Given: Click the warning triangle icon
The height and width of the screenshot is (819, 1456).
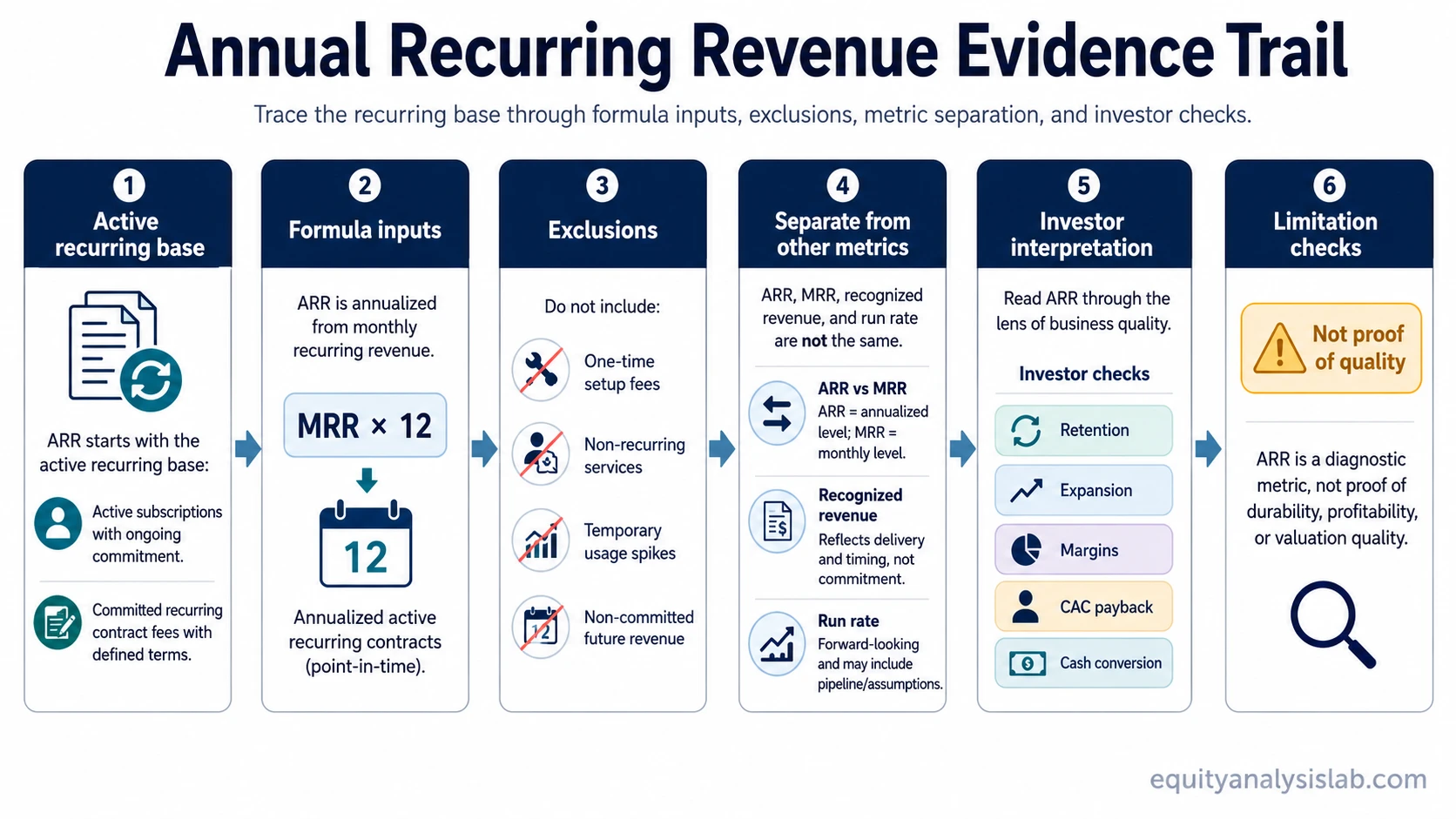Looking at the screenshot, I should coord(1279,348).
